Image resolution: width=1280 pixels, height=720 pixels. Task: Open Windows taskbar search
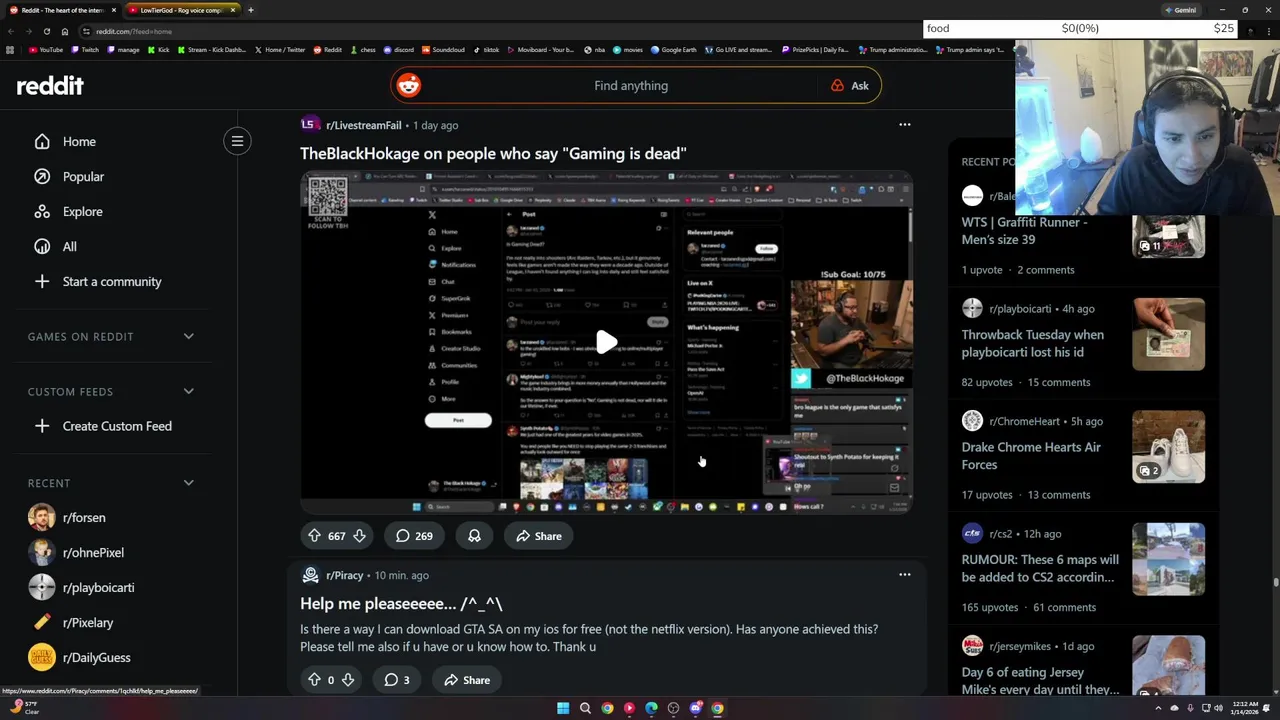585,708
